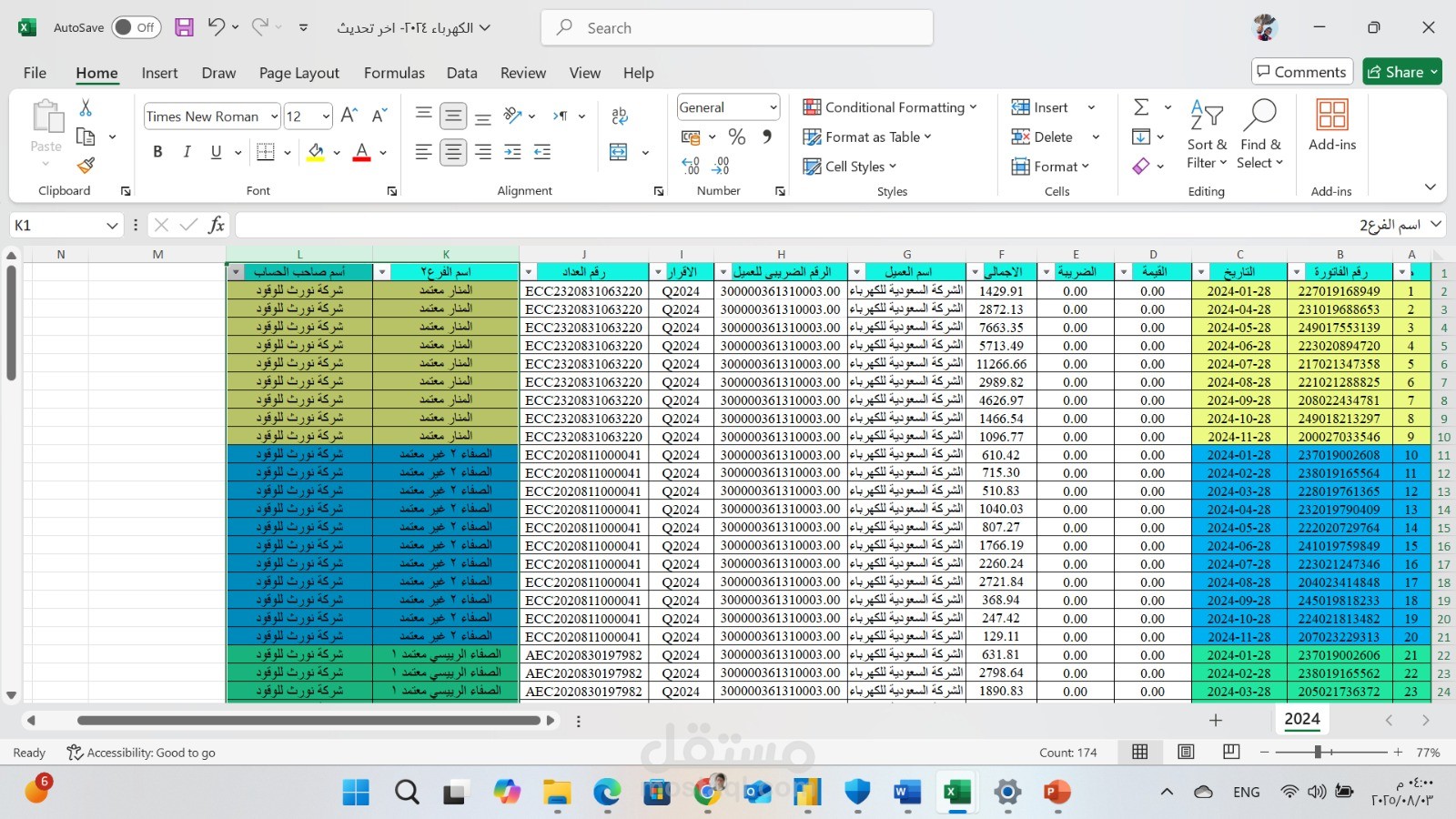Image resolution: width=1456 pixels, height=819 pixels.
Task: Open the General number format dropdown
Action: pyautogui.click(x=773, y=107)
